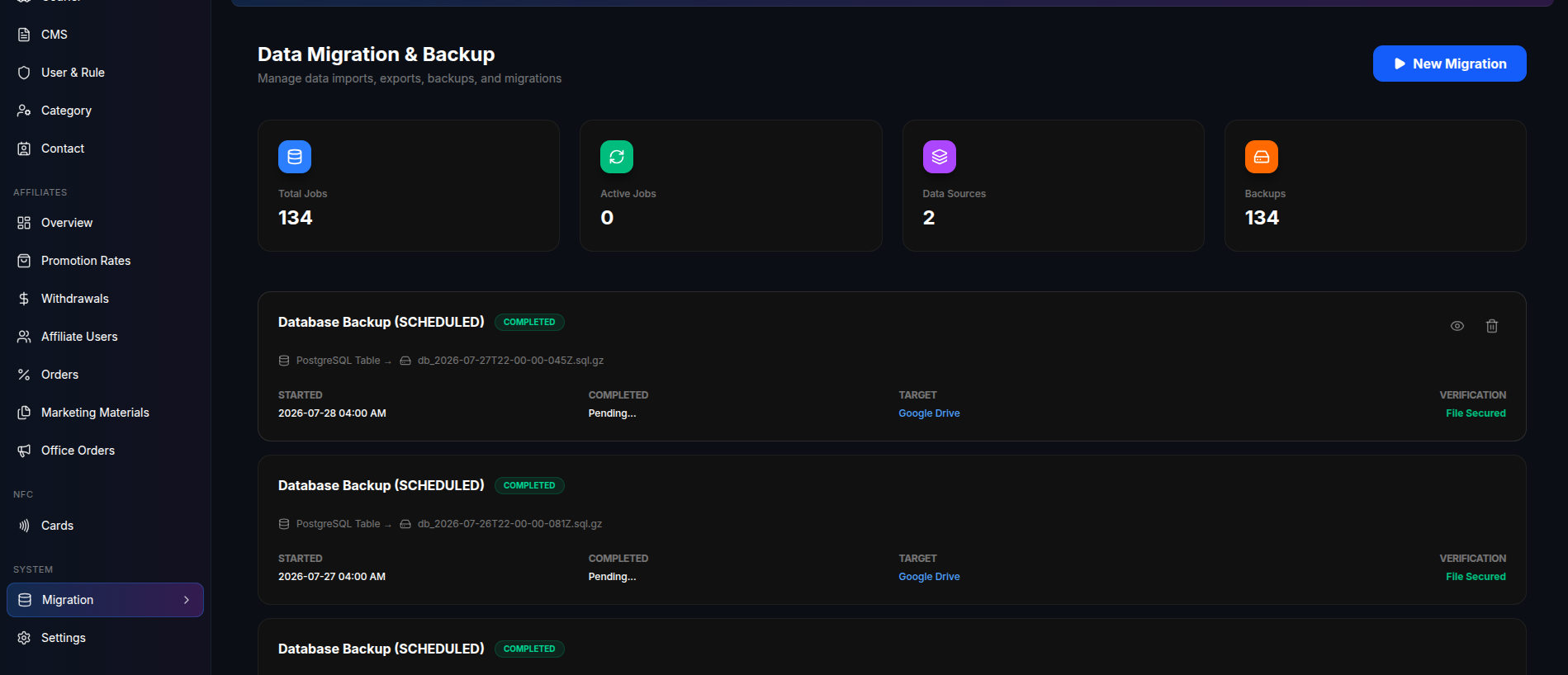Open the CMS menu item
The image size is (1568, 675).
(x=106, y=35)
